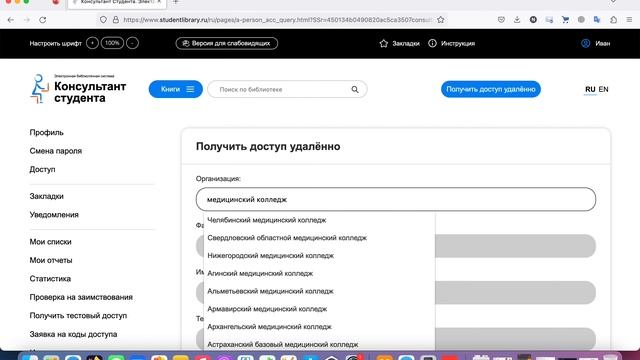The height and width of the screenshot is (360, 640).
Task: Open the list-all-tabs chevron
Action: [x=613, y=2]
